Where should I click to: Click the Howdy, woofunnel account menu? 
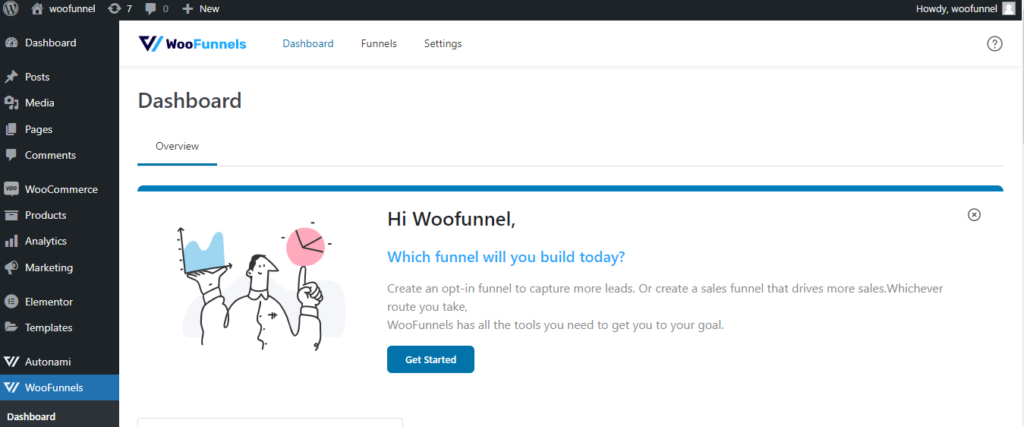966,8
